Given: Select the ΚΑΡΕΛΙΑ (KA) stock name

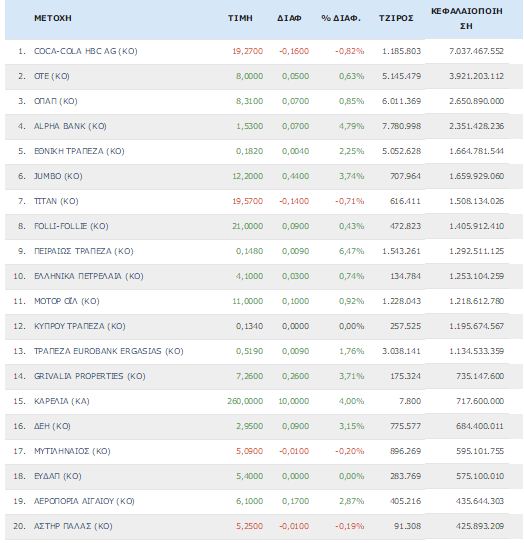Looking at the screenshot, I should coord(62,401).
